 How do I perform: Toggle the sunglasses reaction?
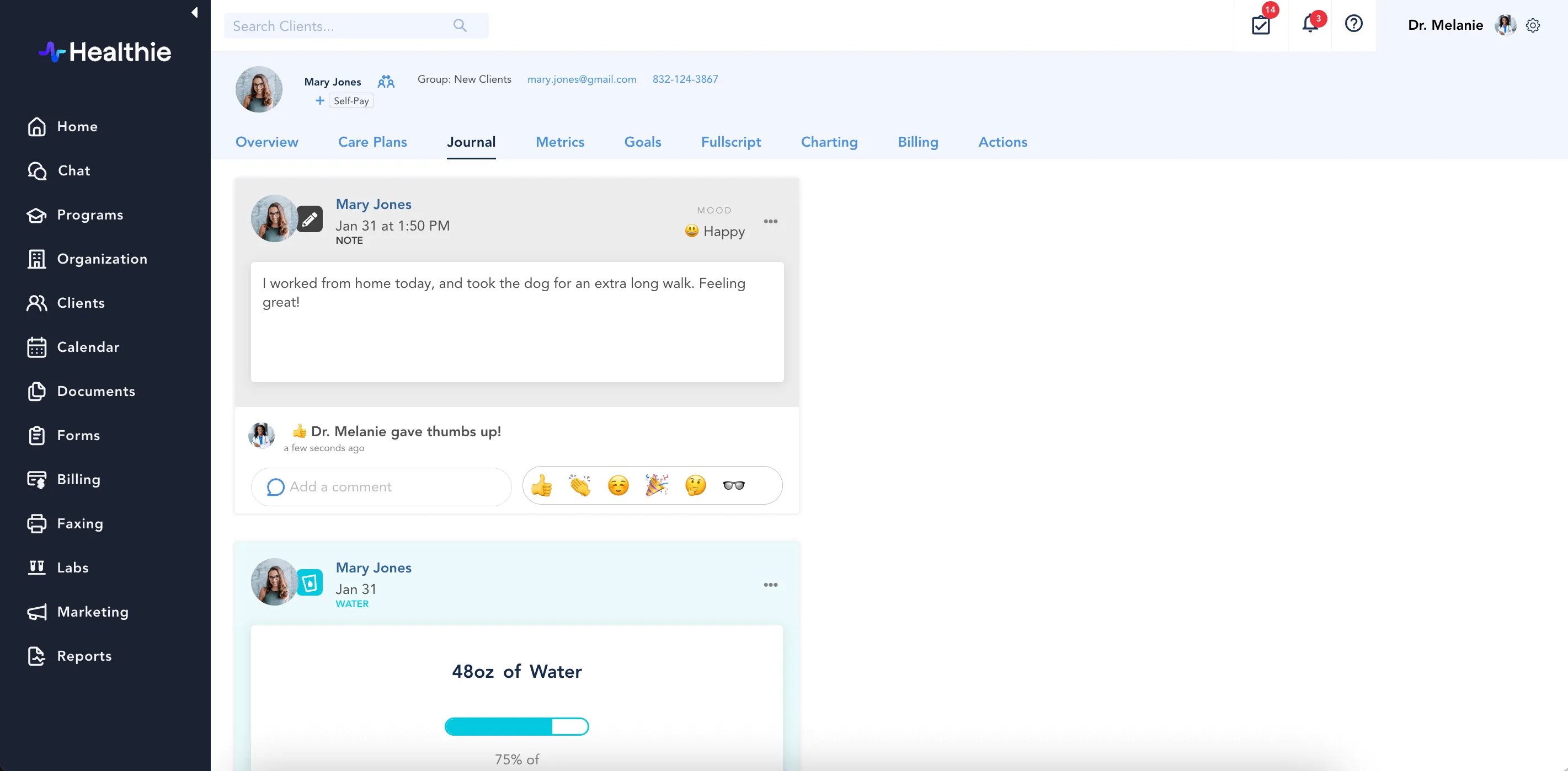(733, 486)
